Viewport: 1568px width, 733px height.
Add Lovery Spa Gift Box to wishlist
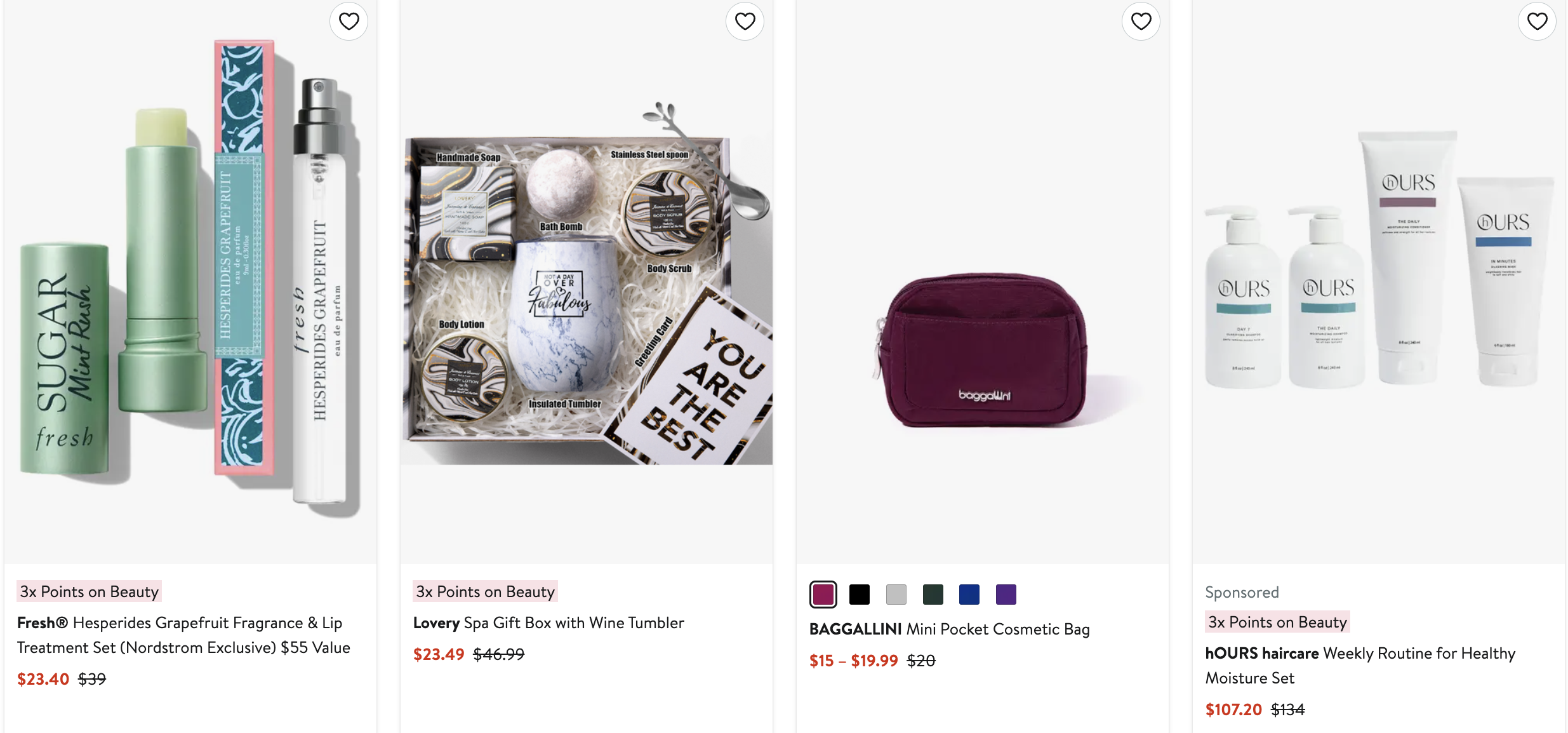pos(745,22)
